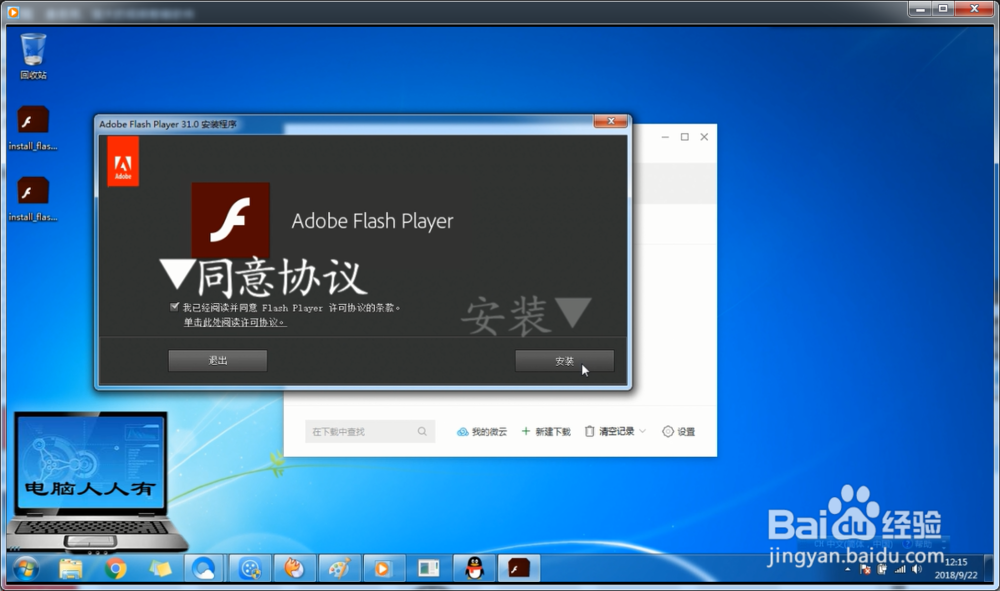Viewport: 1000px width, 591px height.
Task: Click the Show Desktop strip at taskbar end
Action: tap(989, 568)
